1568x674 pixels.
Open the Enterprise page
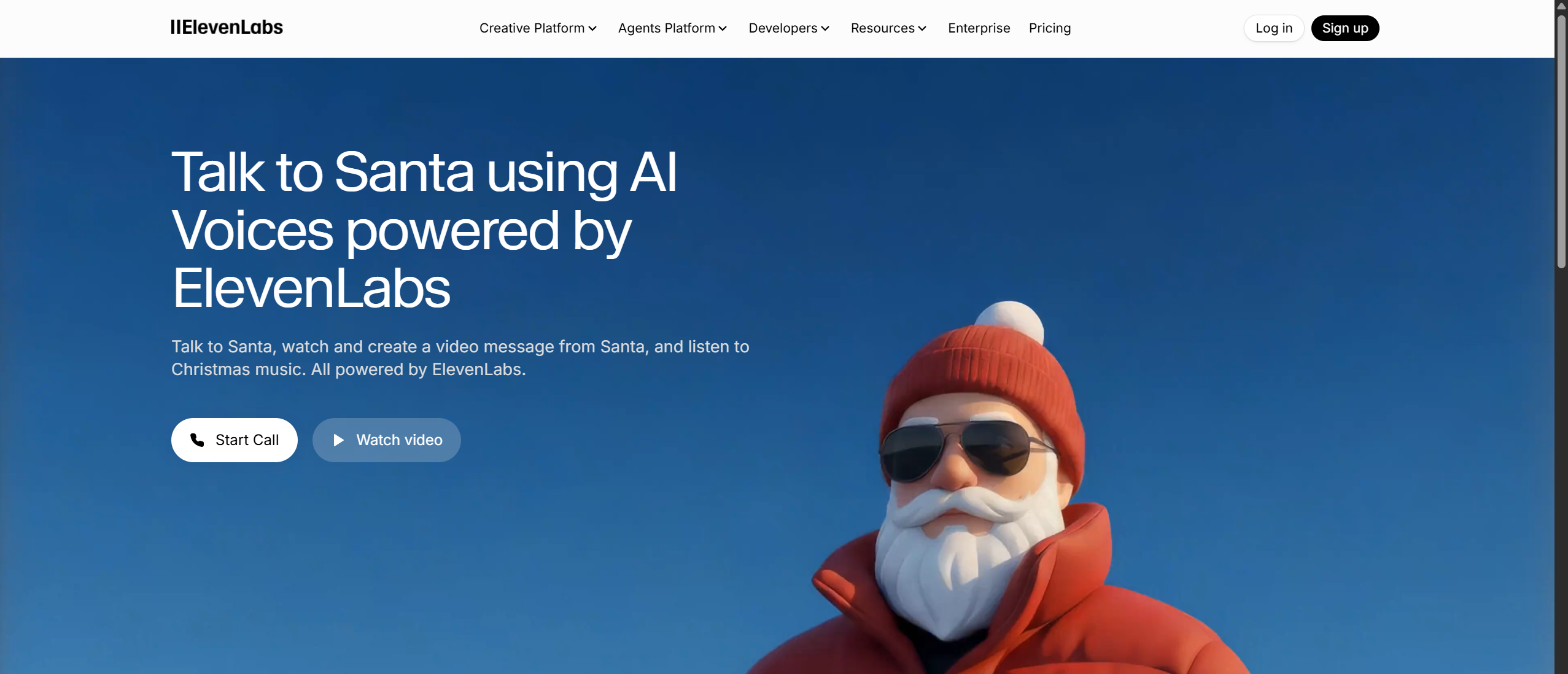[979, 28]
